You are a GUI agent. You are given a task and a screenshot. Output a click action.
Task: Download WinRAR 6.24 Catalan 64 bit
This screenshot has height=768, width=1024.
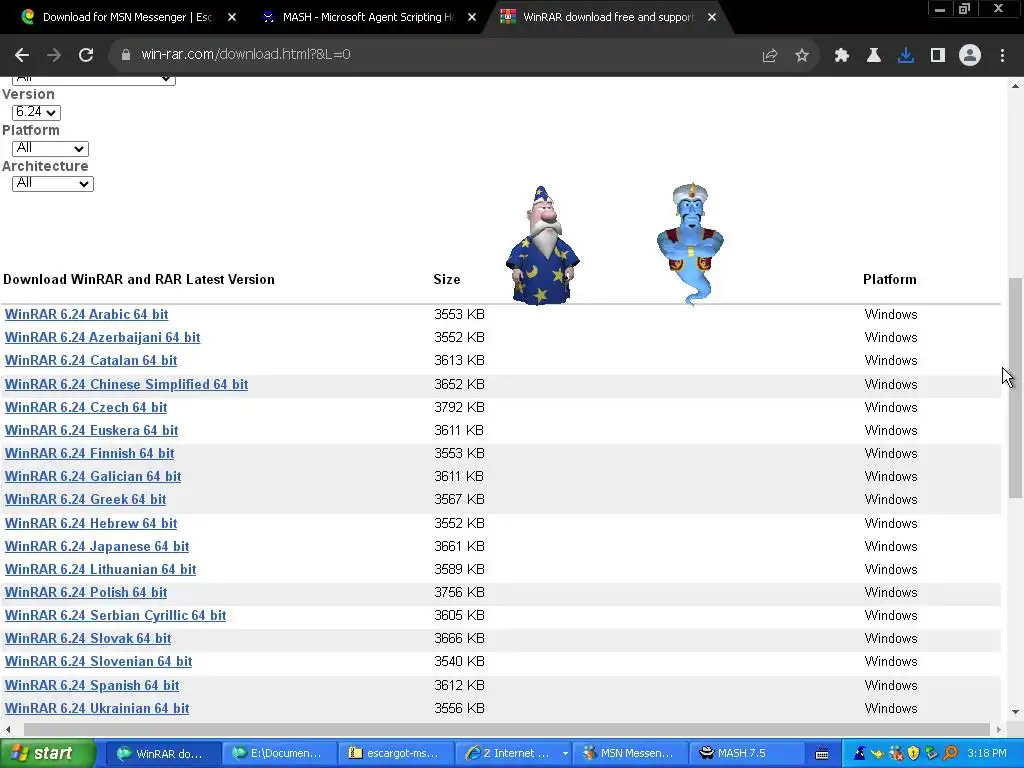pyautogui.click(x=91, y=360)
